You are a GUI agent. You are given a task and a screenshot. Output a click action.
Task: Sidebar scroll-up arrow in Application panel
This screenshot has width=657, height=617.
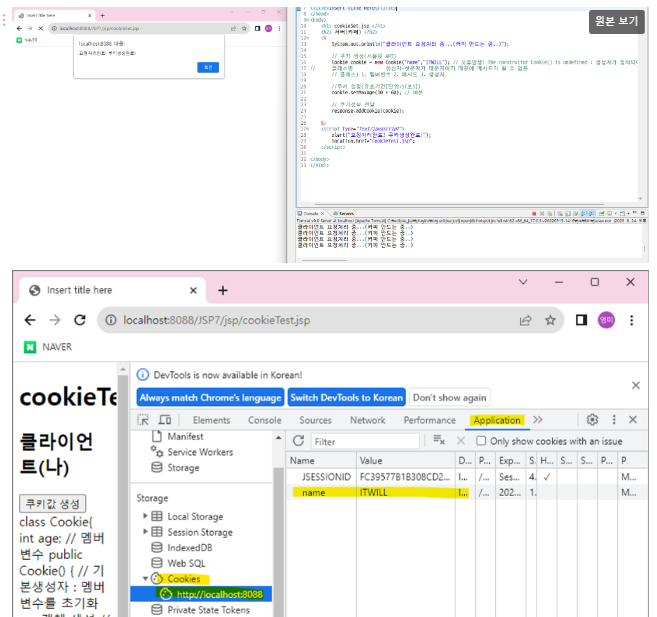point(279,437)
